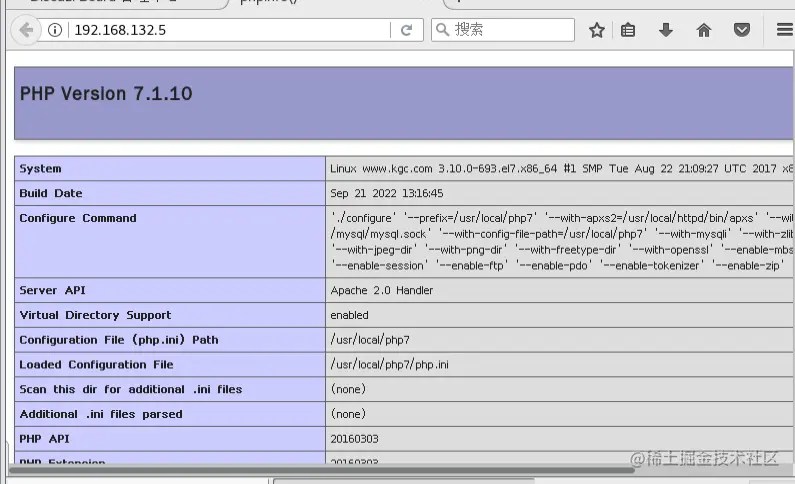Select the './configure' command text

click(364, 218)
